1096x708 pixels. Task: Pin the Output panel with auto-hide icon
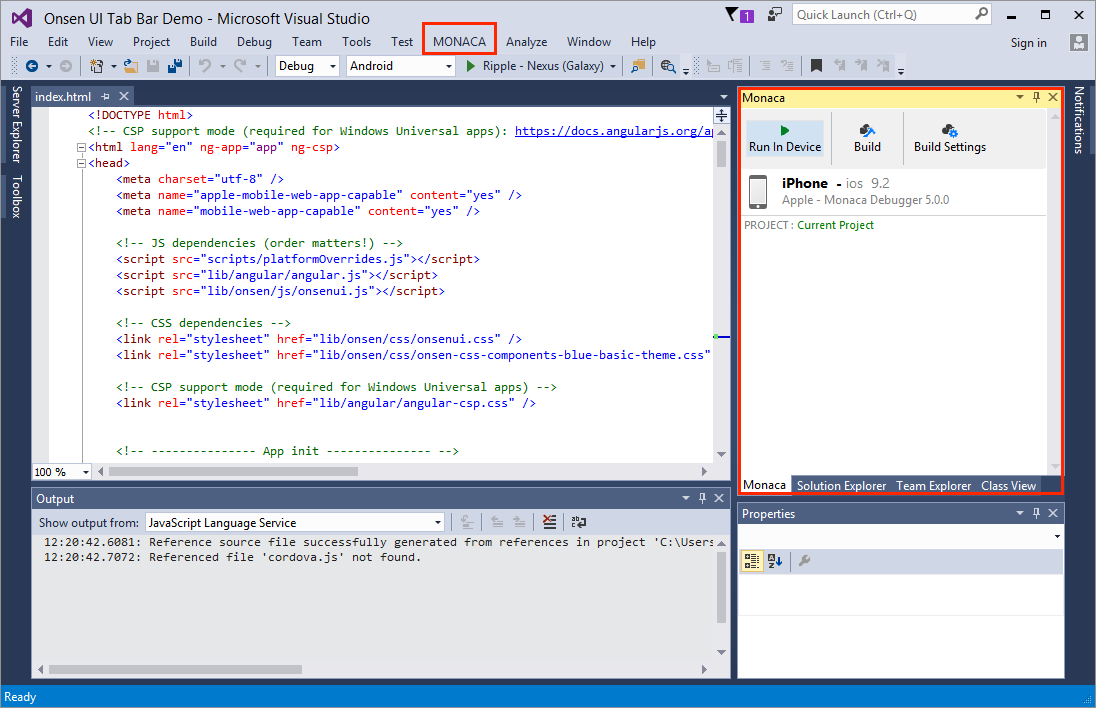702,498
